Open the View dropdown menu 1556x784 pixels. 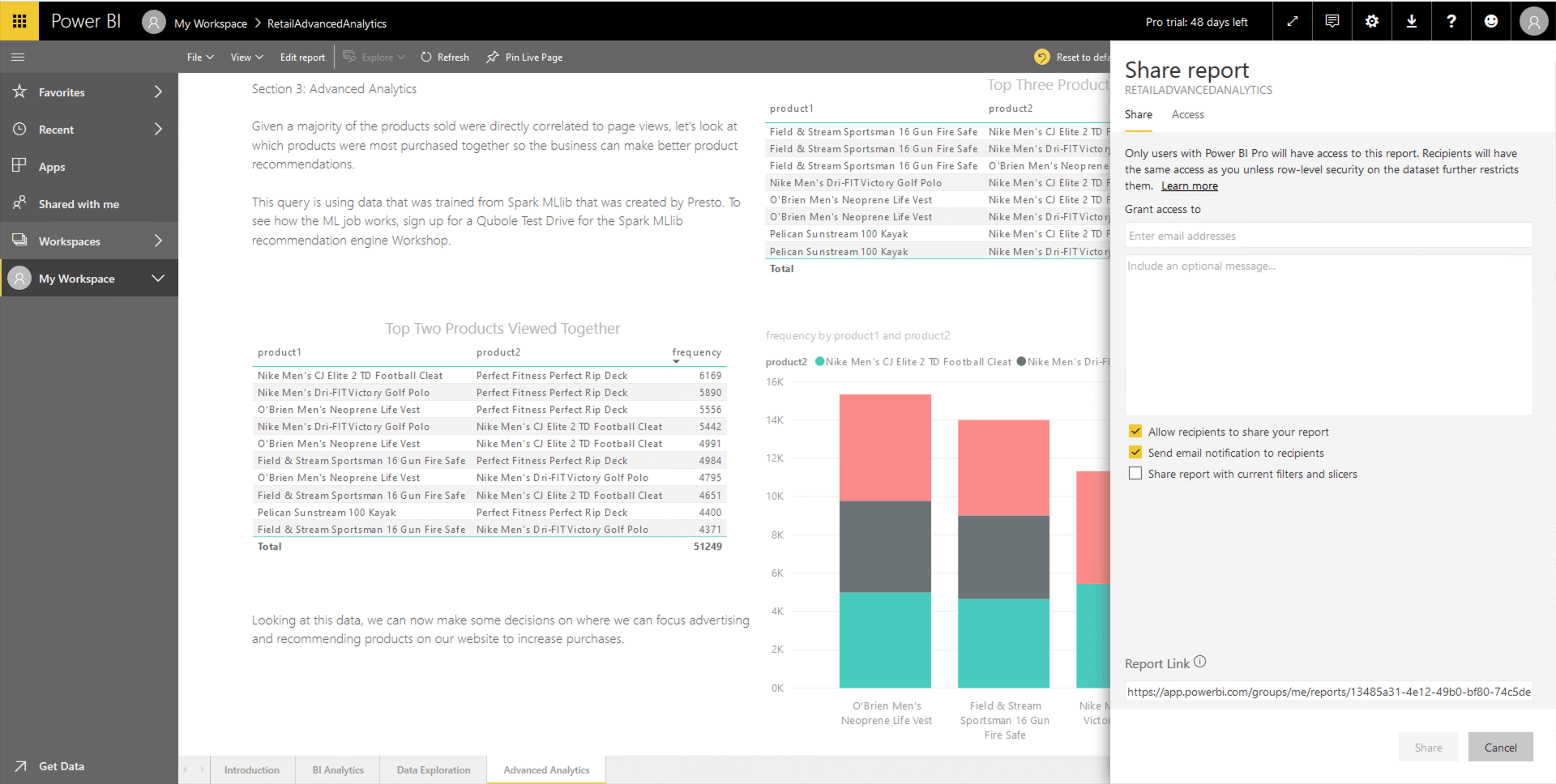click(246, 58)
